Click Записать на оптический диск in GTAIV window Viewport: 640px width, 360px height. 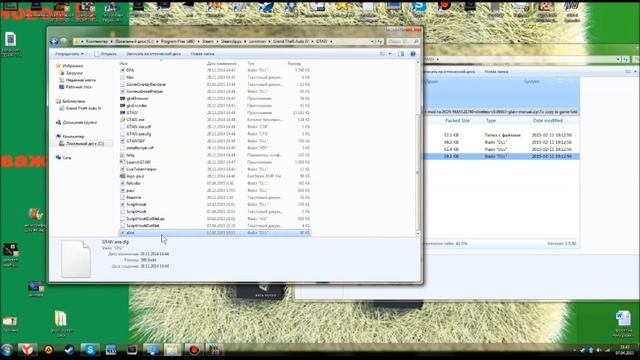click(x=153, y=54)
